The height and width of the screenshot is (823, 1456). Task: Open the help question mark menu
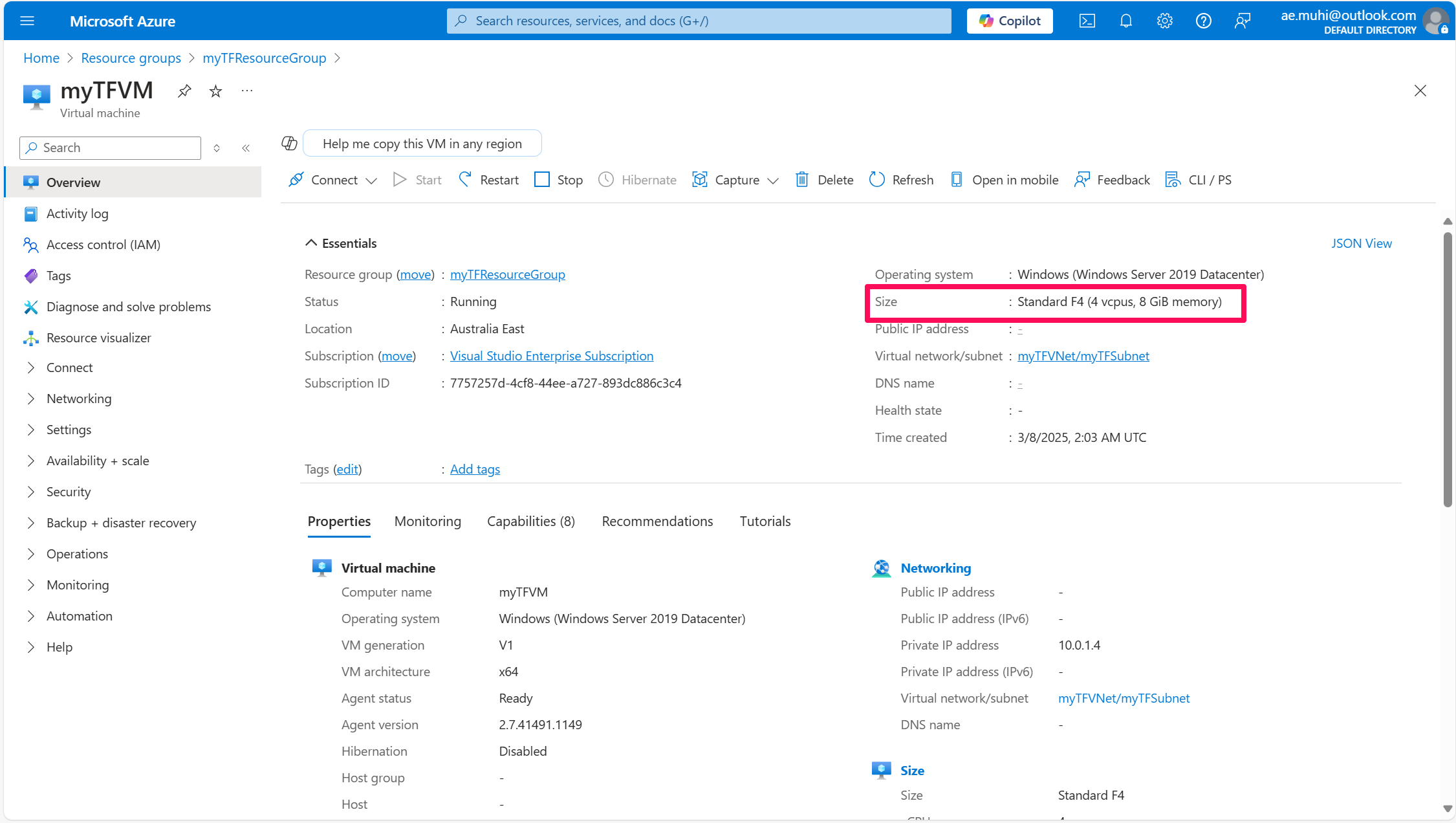coord(1203,21)
